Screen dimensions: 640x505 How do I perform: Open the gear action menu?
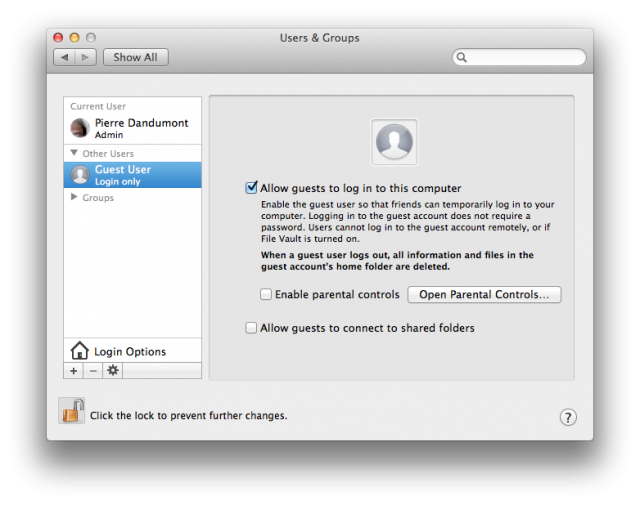[113, 371]
